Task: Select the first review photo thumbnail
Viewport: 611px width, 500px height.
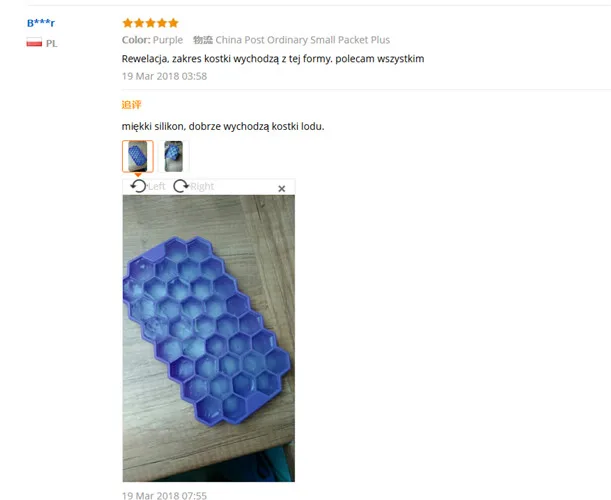Action: click(138, 156)
